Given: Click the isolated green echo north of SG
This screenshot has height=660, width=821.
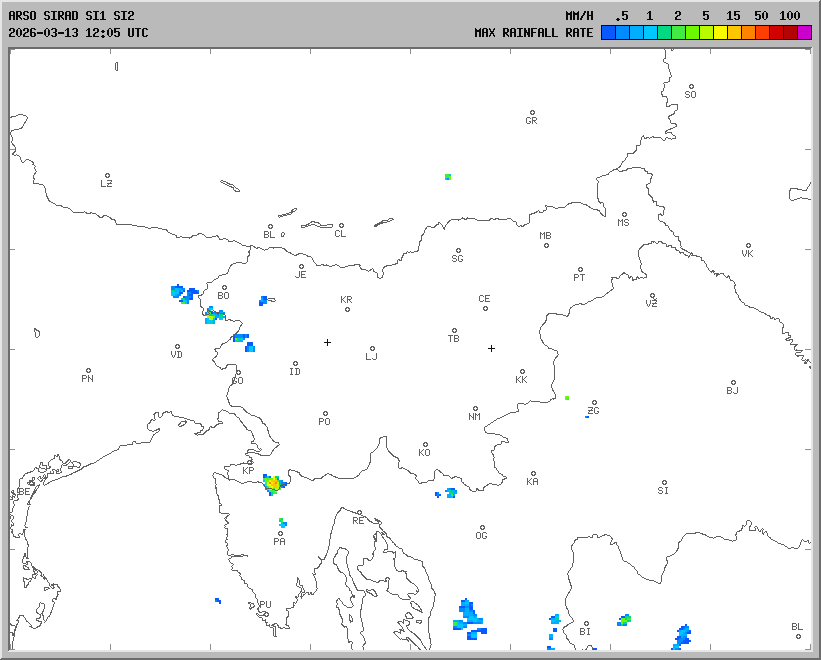Looking at the screenshot, I should pyautogui.click(x=448, y=177).
